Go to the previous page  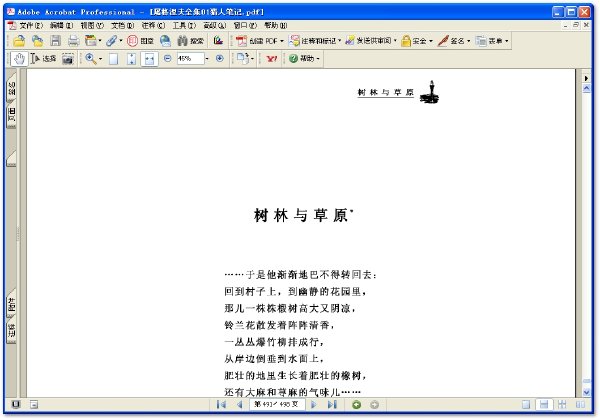click(x=240, y=404)
